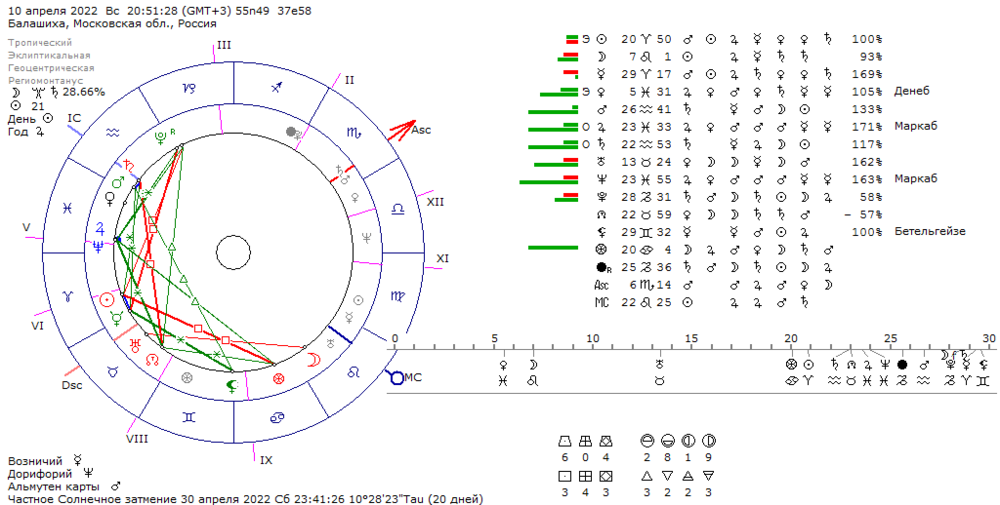Select the Cancer sign on the outer ring
The height and width of the screenshot is (505, 1000).
tap(277, 418)
